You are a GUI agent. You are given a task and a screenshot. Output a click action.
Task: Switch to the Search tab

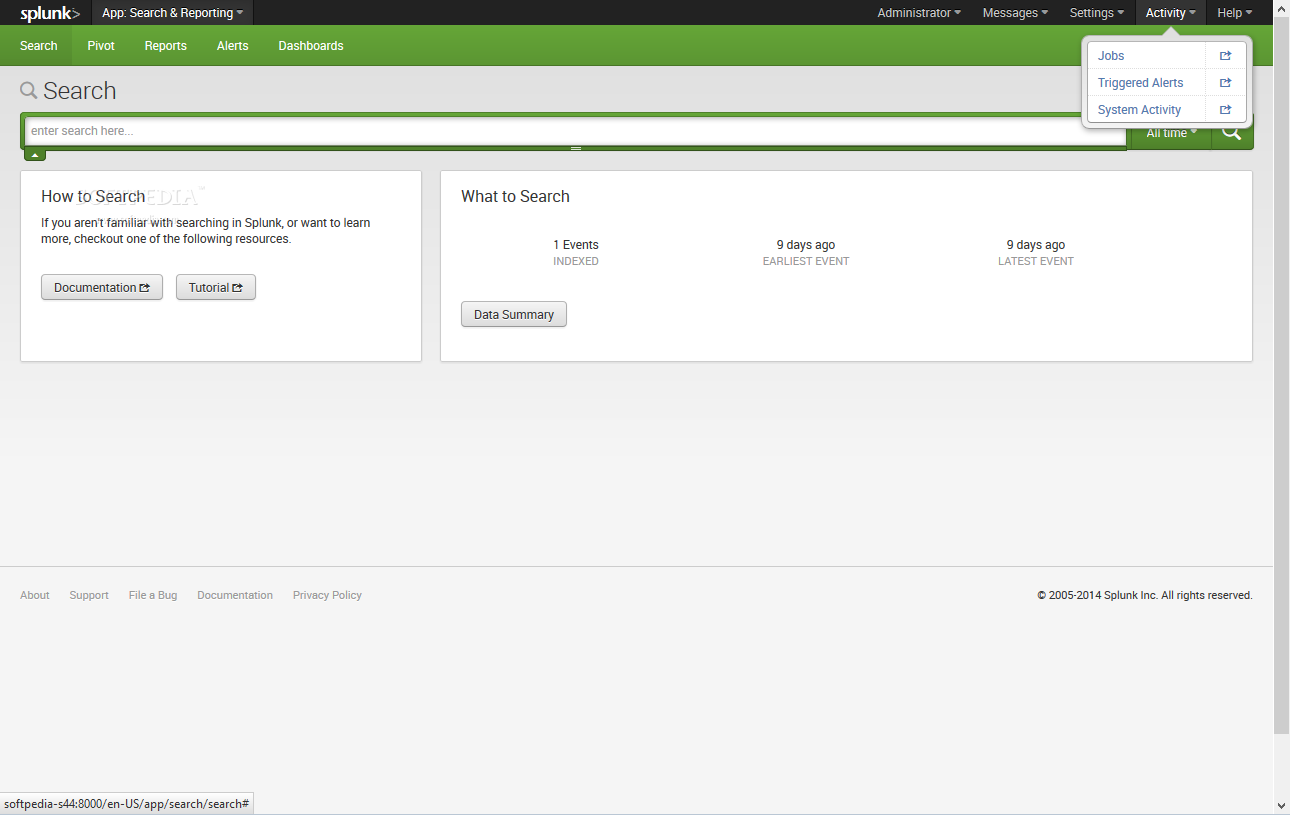[39, 46]
